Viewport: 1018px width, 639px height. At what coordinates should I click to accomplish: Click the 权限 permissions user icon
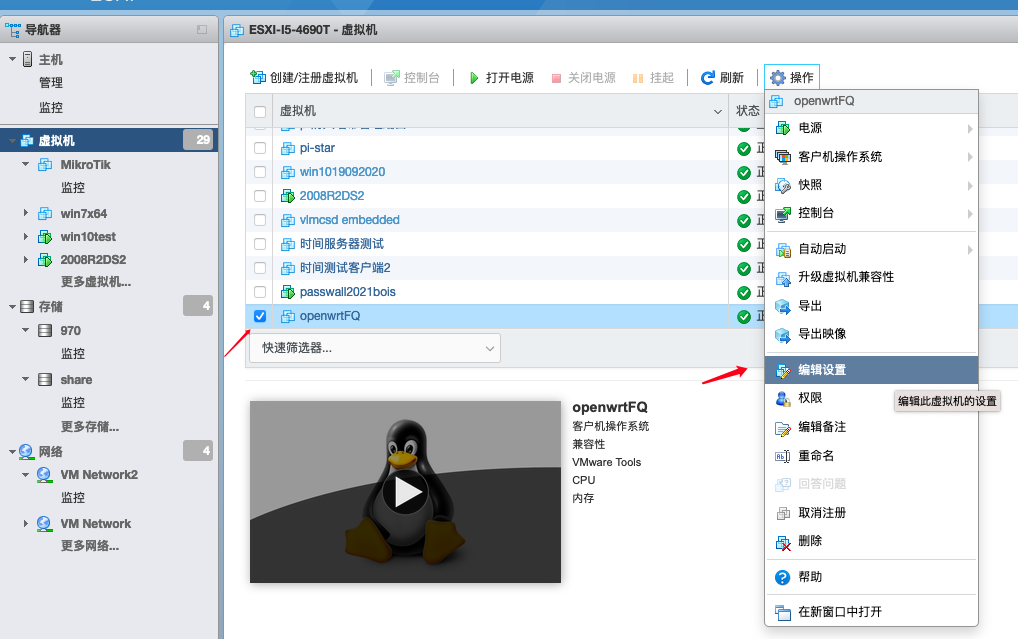coord(783,399)
